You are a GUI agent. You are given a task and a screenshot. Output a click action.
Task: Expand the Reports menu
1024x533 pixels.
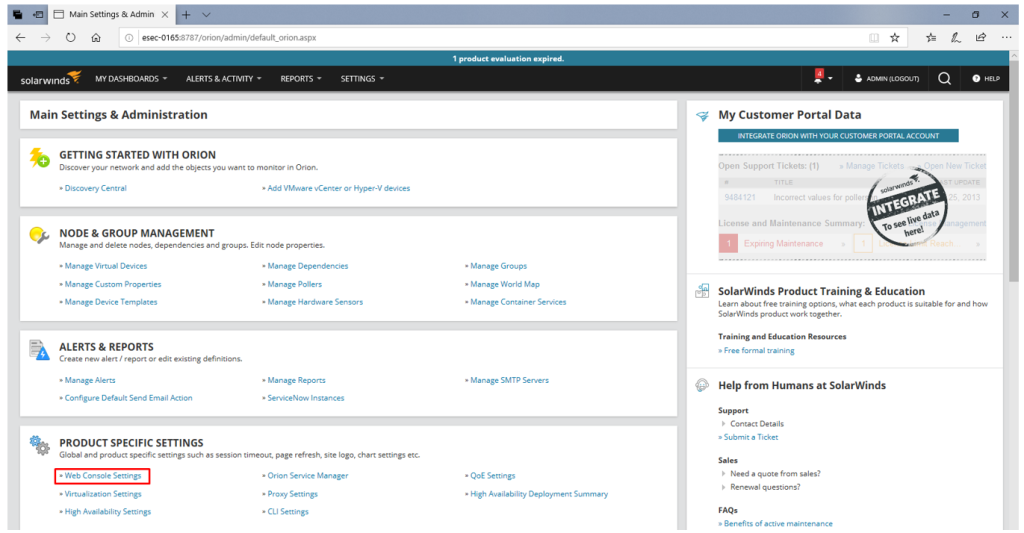(300, 78)
